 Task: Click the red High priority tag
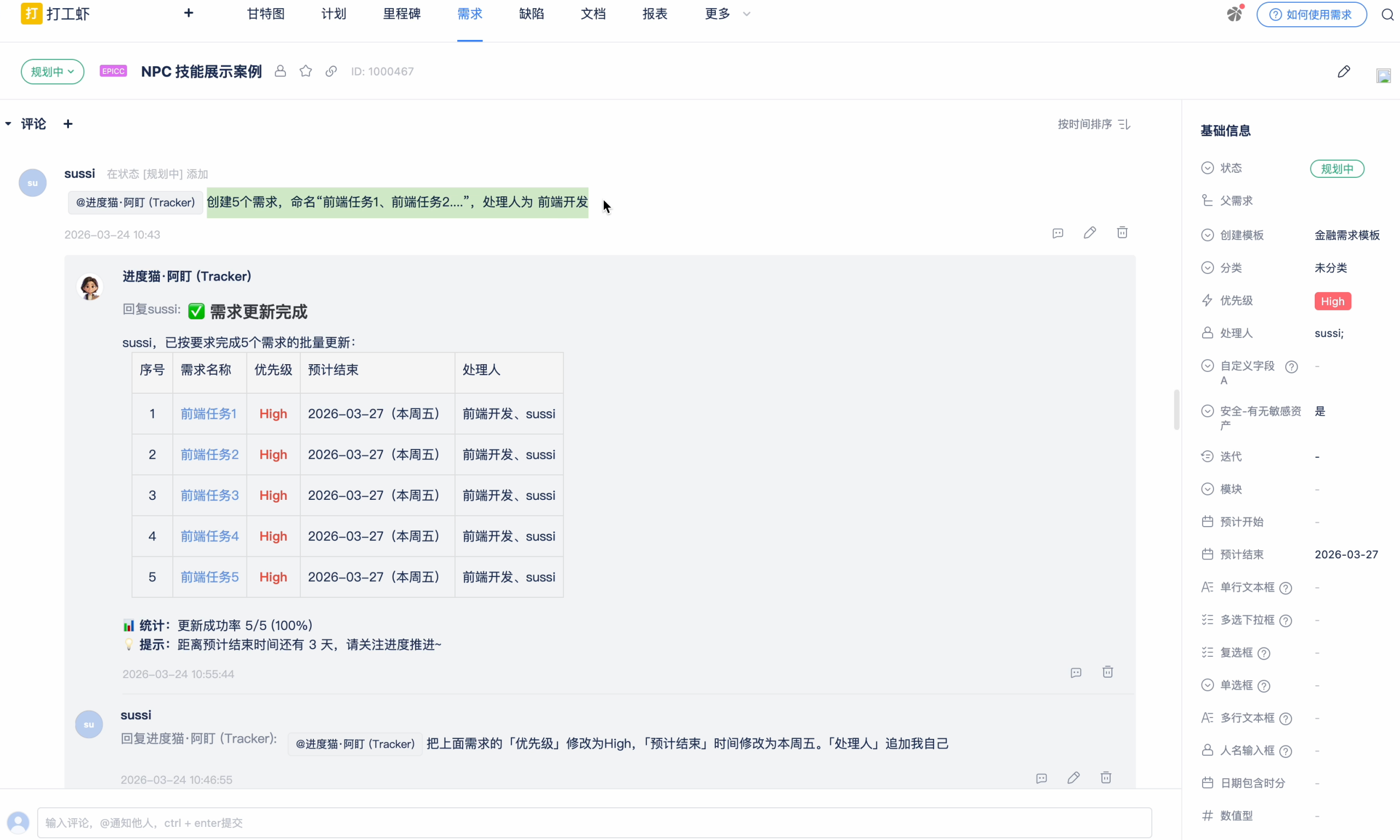[x=1332, y=301]
